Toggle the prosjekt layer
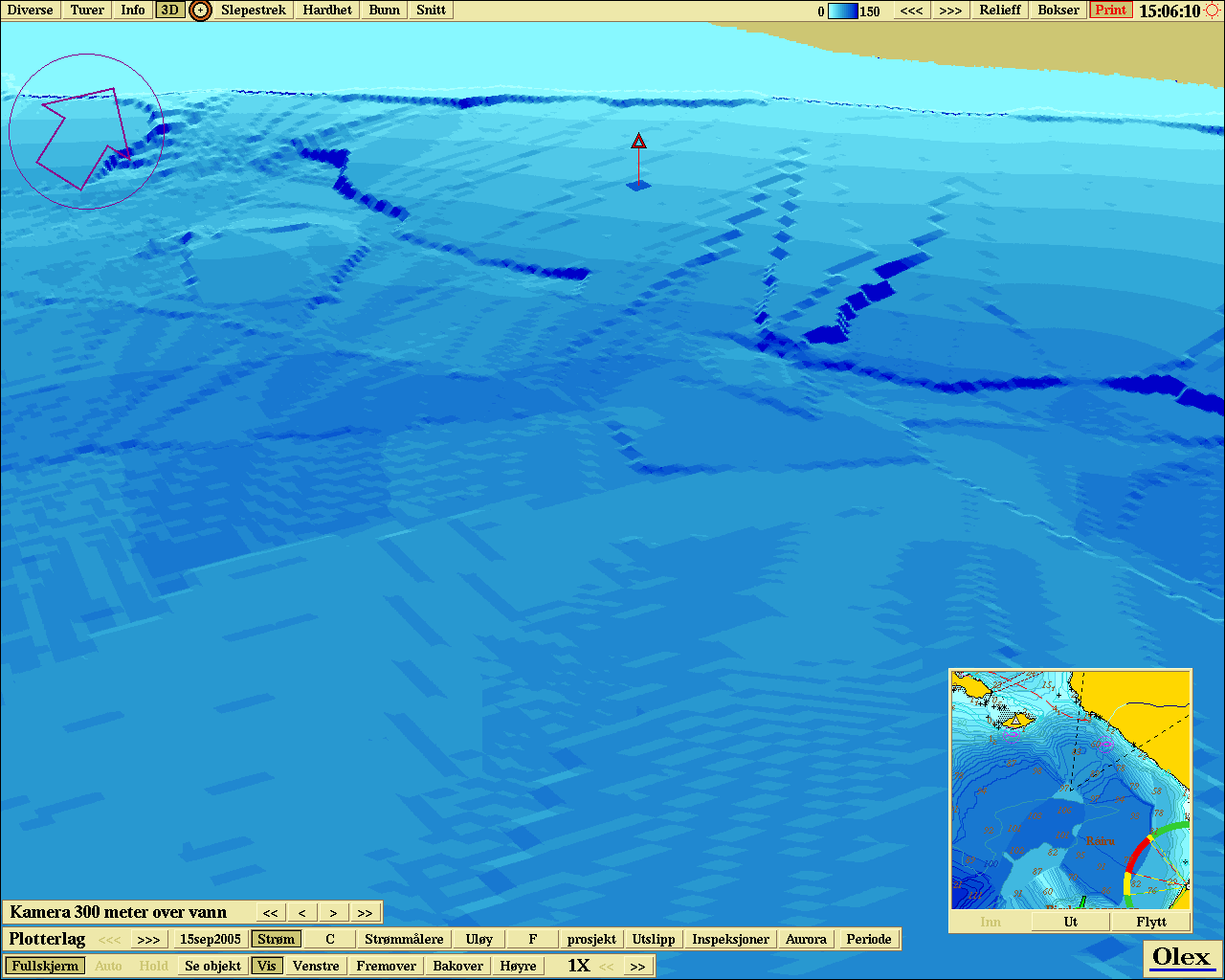Image resolution: width=1225 pixels, height=980 pixels. pyautogui.click(x=591, y=939)
